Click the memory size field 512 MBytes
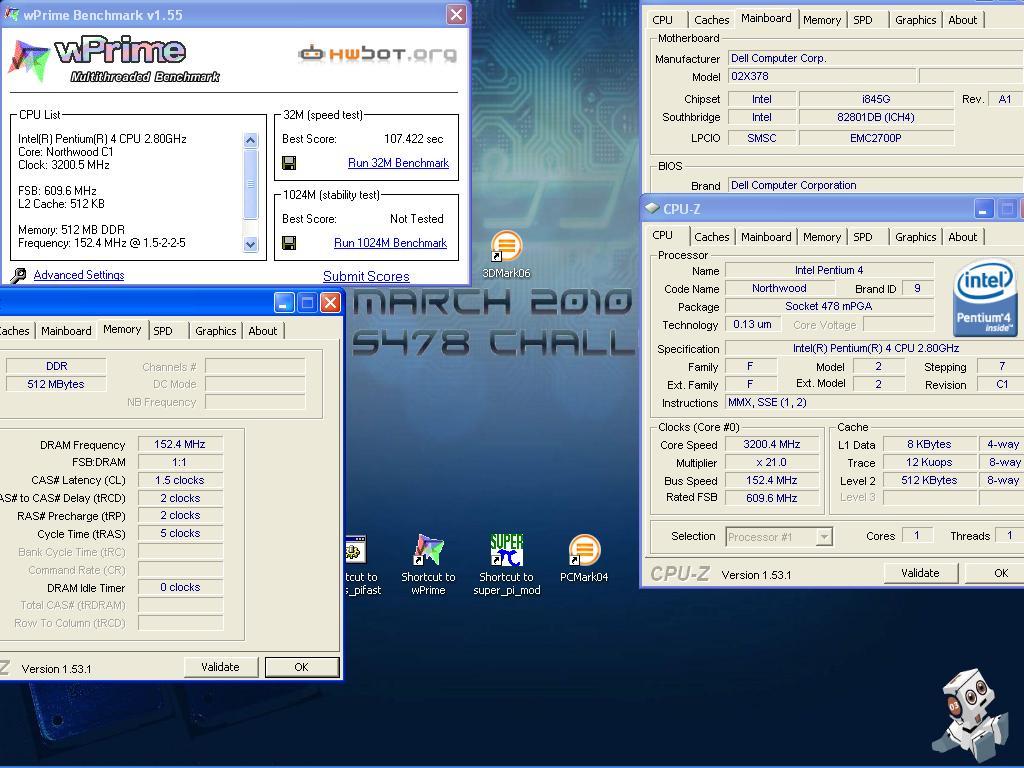1024x768 pixels. pyautogui.click(x=56, y=384)
